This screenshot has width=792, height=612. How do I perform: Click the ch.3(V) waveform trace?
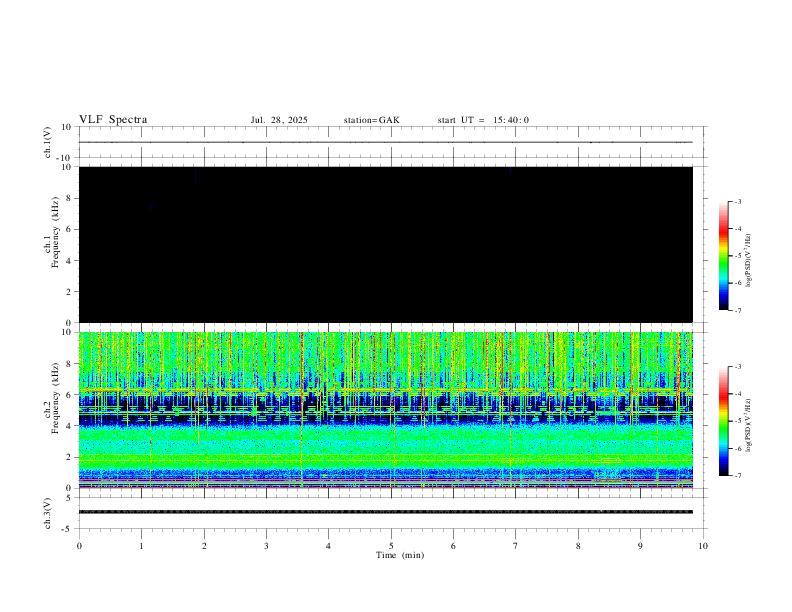pyautogui.click(x=386, y=512)
